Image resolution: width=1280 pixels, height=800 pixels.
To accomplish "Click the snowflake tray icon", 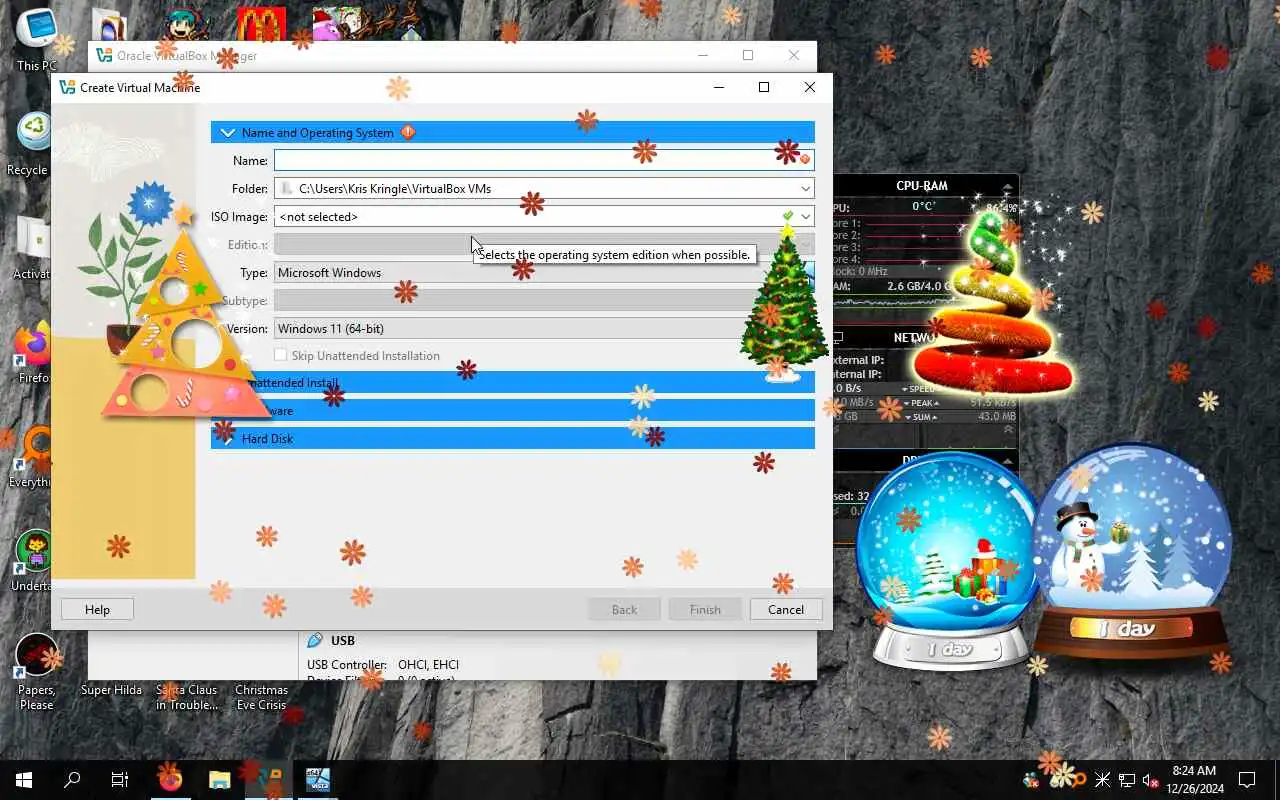I will 1102,780.
